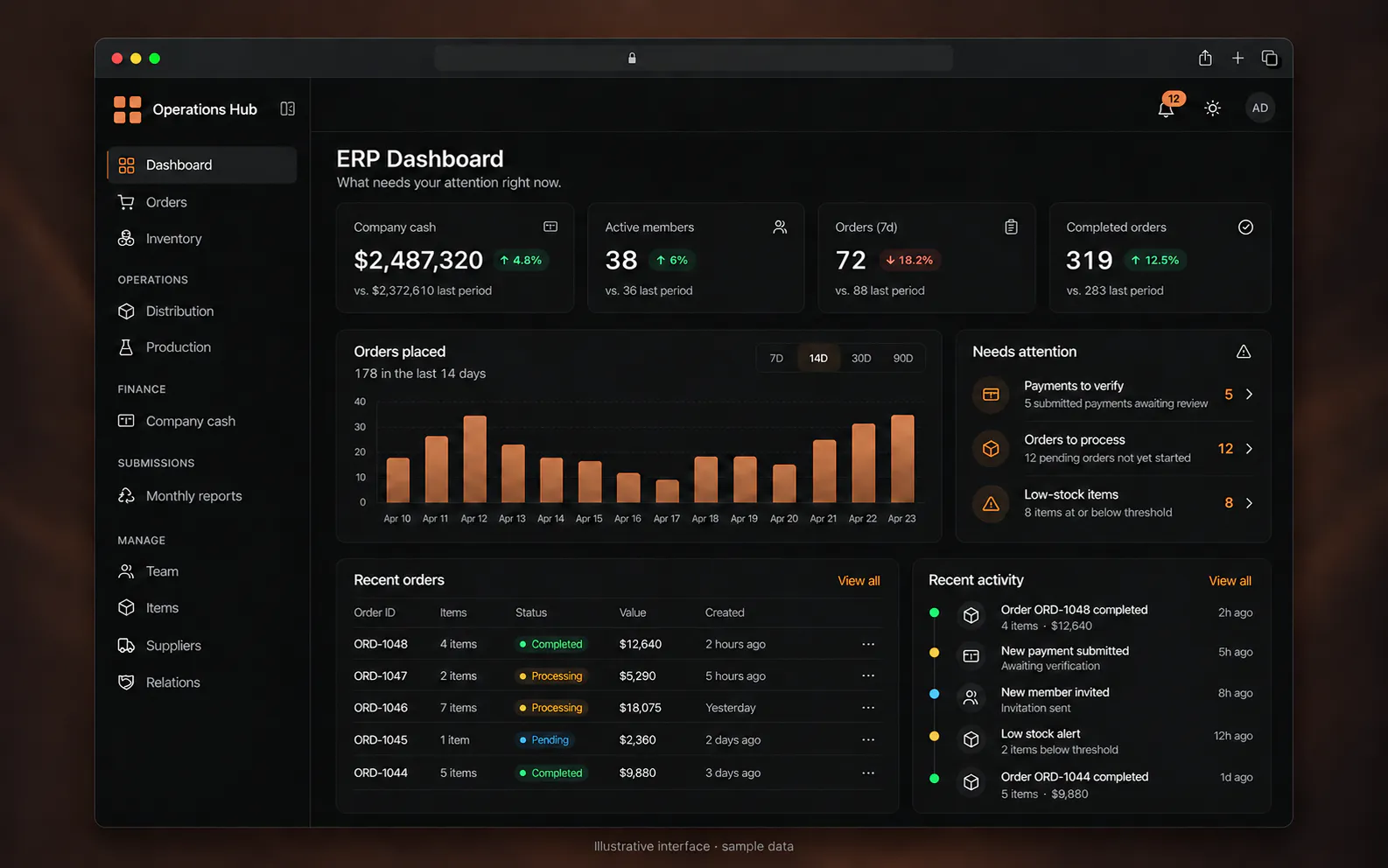Open the Distribution page

[x=202, y=311]
